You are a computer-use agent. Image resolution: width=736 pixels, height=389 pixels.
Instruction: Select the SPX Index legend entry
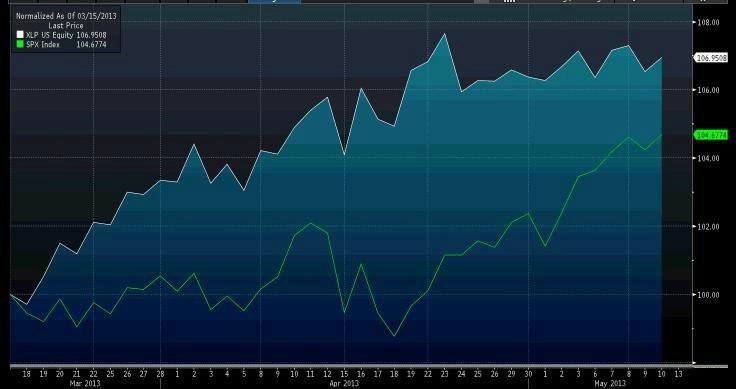coord(62,45)
